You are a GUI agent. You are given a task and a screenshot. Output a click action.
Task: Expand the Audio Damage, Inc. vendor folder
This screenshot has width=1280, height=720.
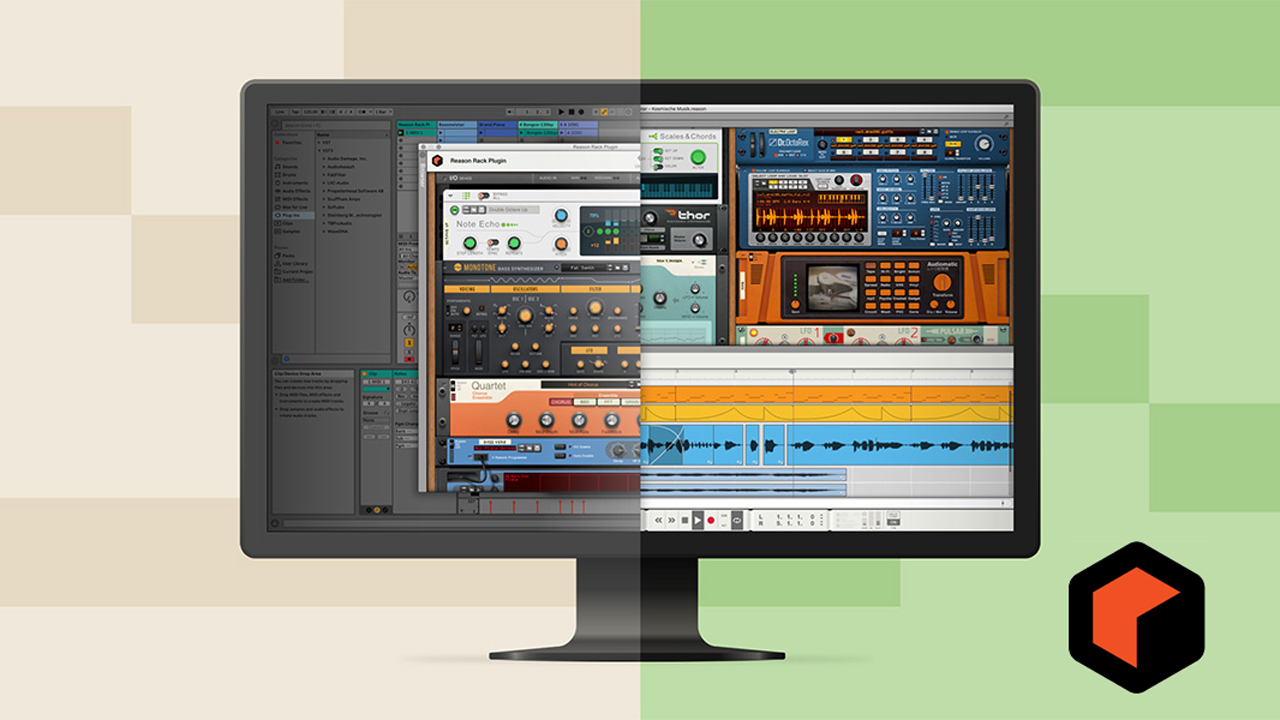tap(322, 159)
